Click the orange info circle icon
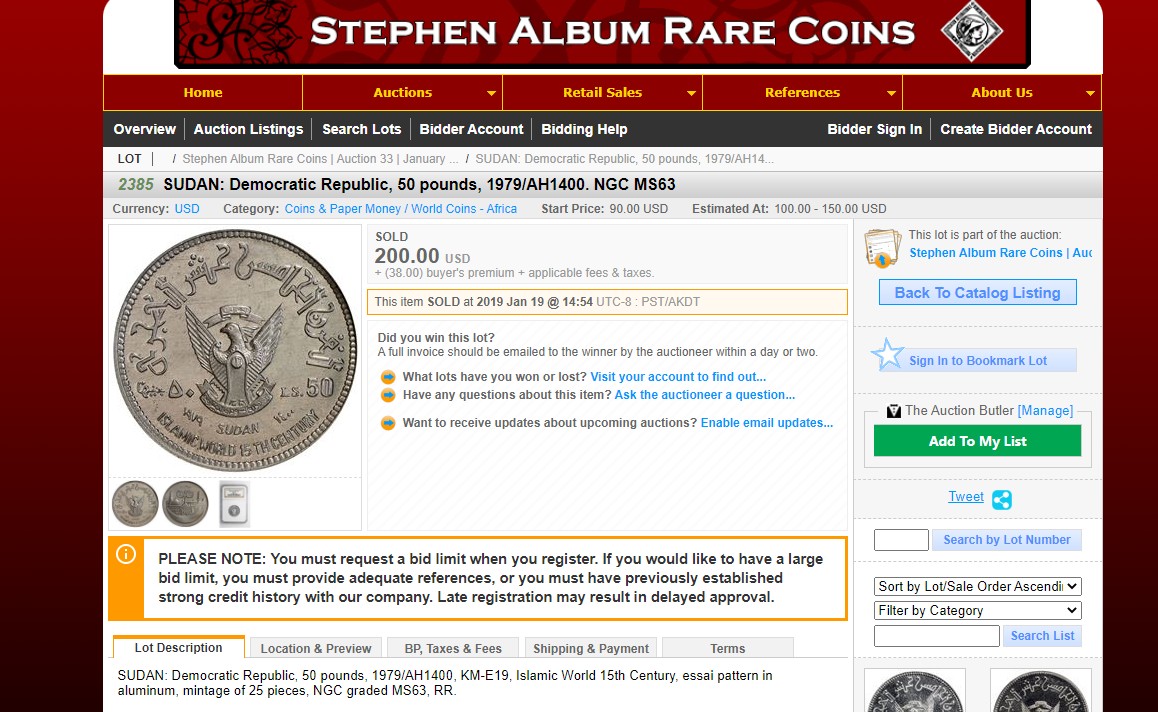The width and height of the screenshot is (1158, 712). [126, 554]
